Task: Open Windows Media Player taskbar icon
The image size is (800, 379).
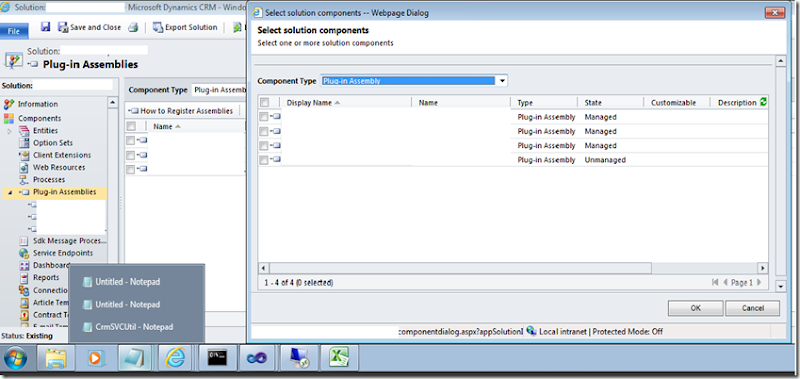Action: pos(94,358)
